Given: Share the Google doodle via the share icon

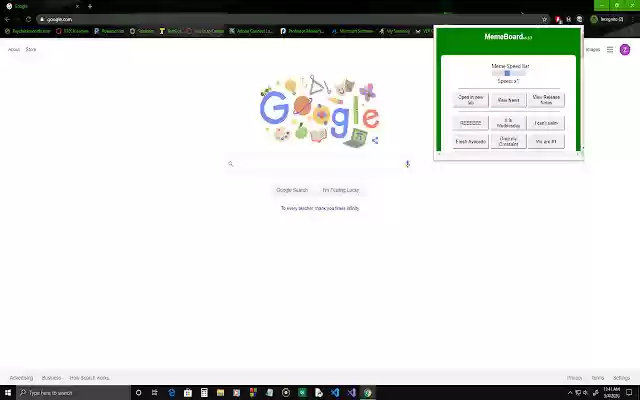Looking at the screenshot, I should (x=375, y=140).
